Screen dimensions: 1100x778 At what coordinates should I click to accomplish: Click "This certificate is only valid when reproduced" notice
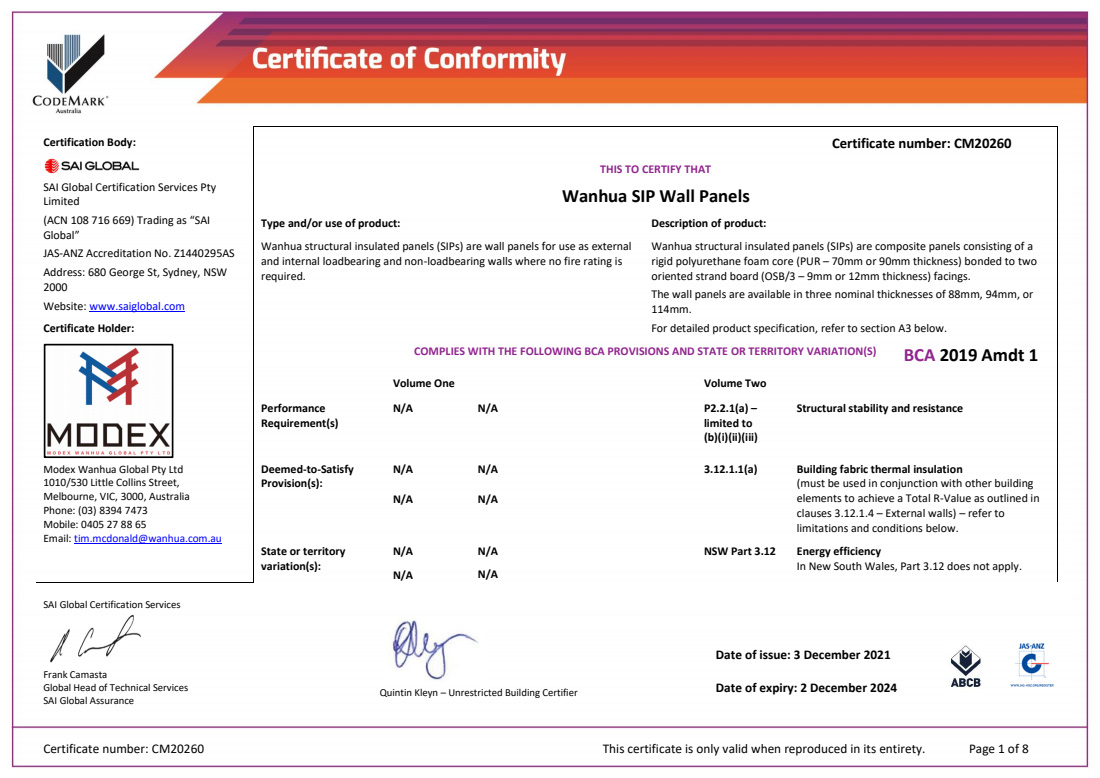click(x=763, y=749)
